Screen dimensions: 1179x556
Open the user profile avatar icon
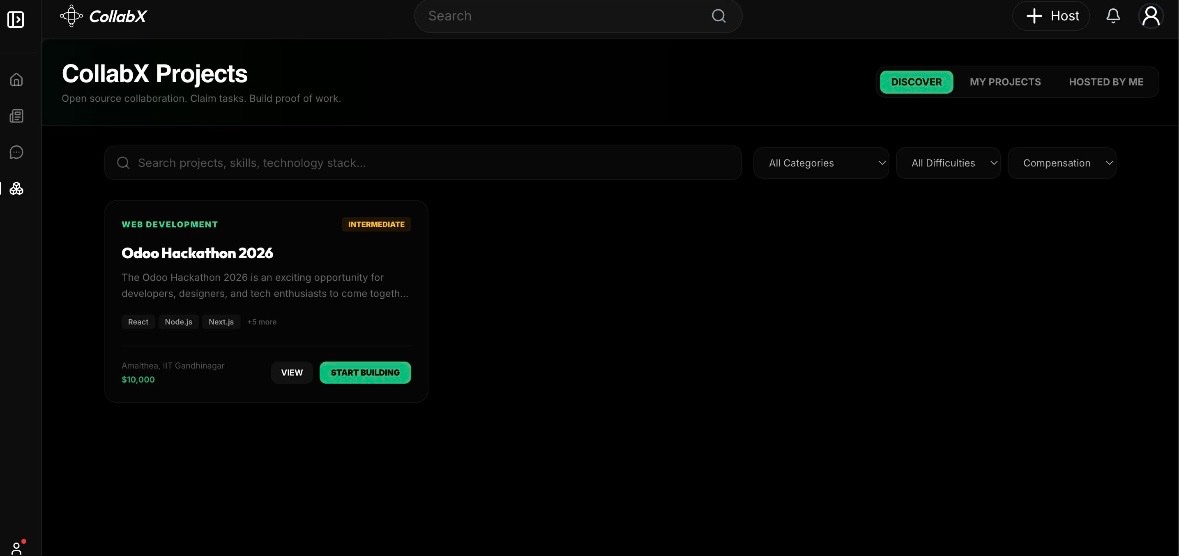(x=1151, y=16)
